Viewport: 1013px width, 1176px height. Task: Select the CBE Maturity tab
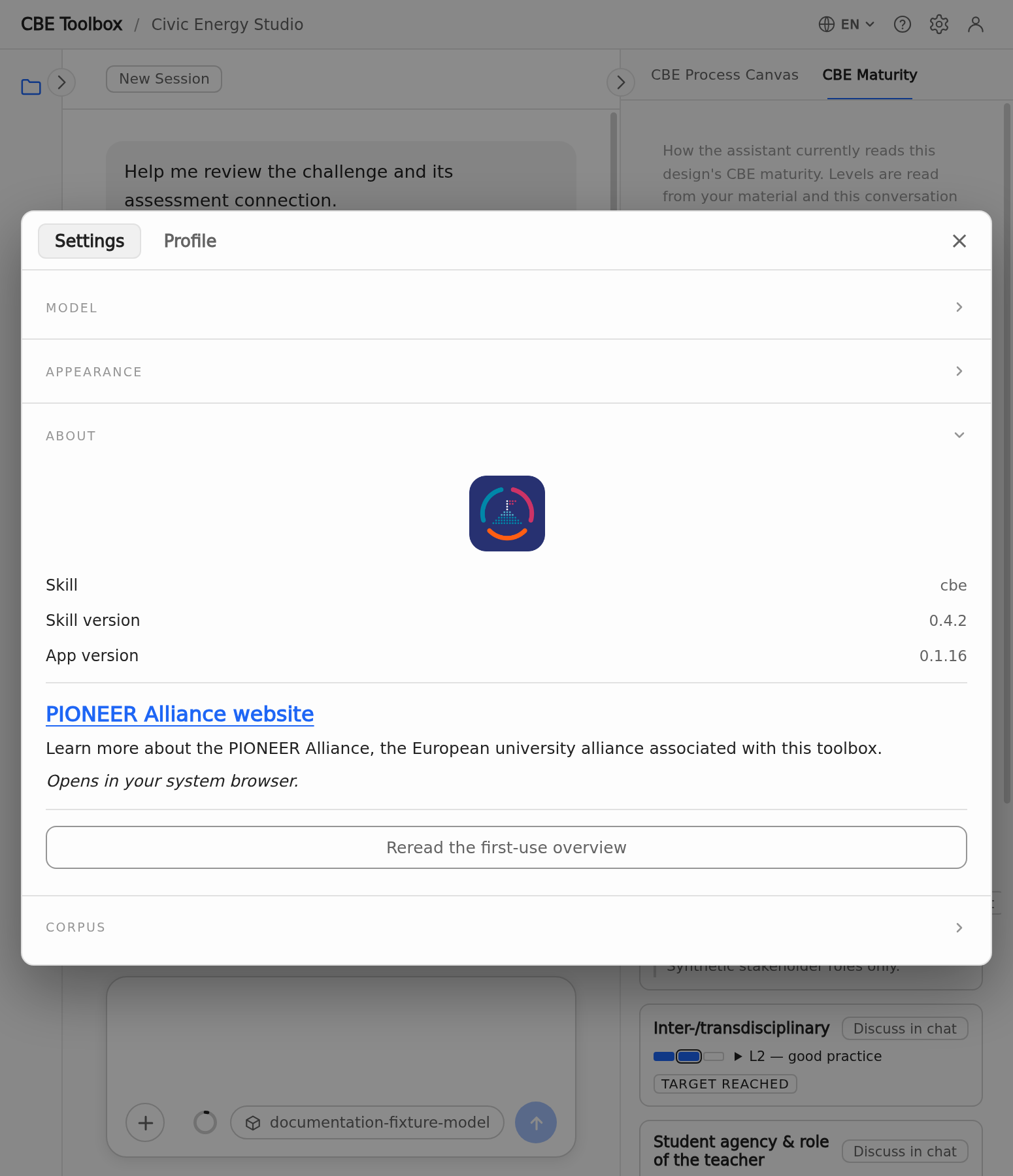click(x=870, y=75)
